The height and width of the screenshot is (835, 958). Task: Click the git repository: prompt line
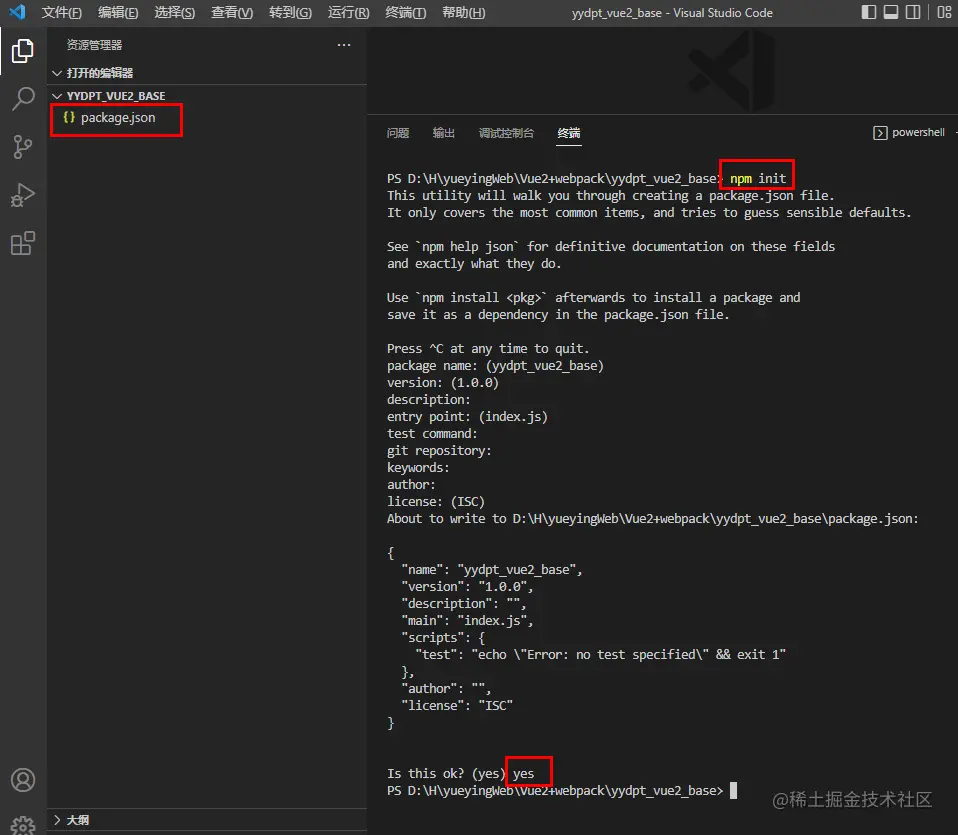[439, 451]
